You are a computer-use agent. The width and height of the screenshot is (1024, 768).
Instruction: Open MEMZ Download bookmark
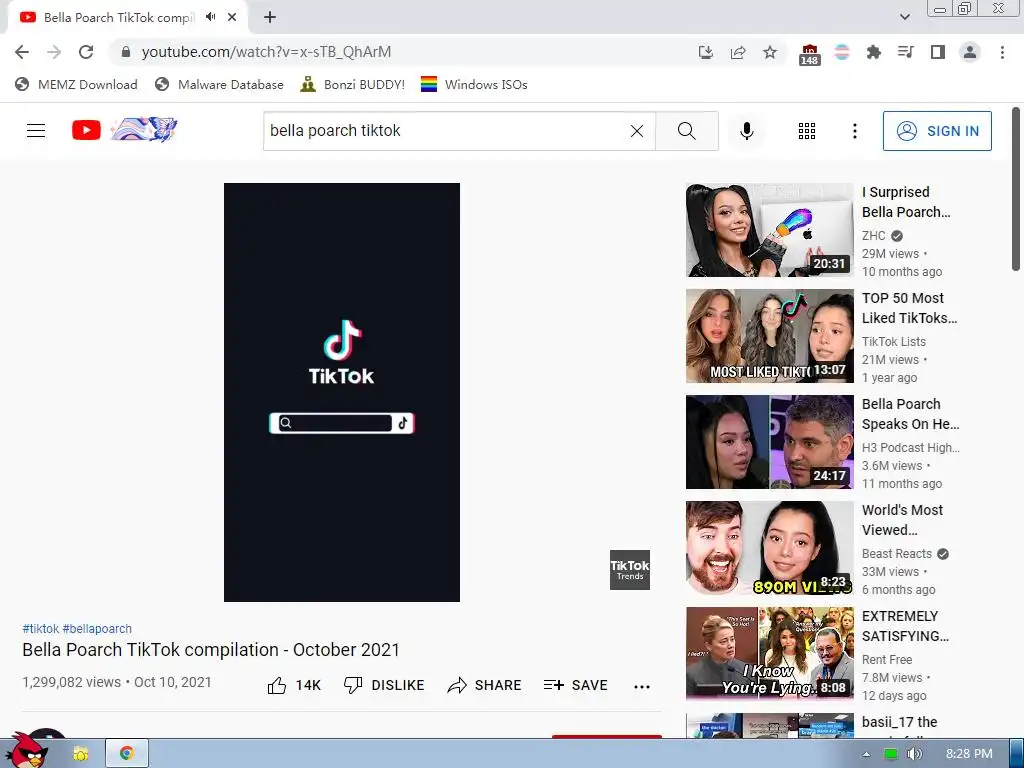[x=76, y=84]
